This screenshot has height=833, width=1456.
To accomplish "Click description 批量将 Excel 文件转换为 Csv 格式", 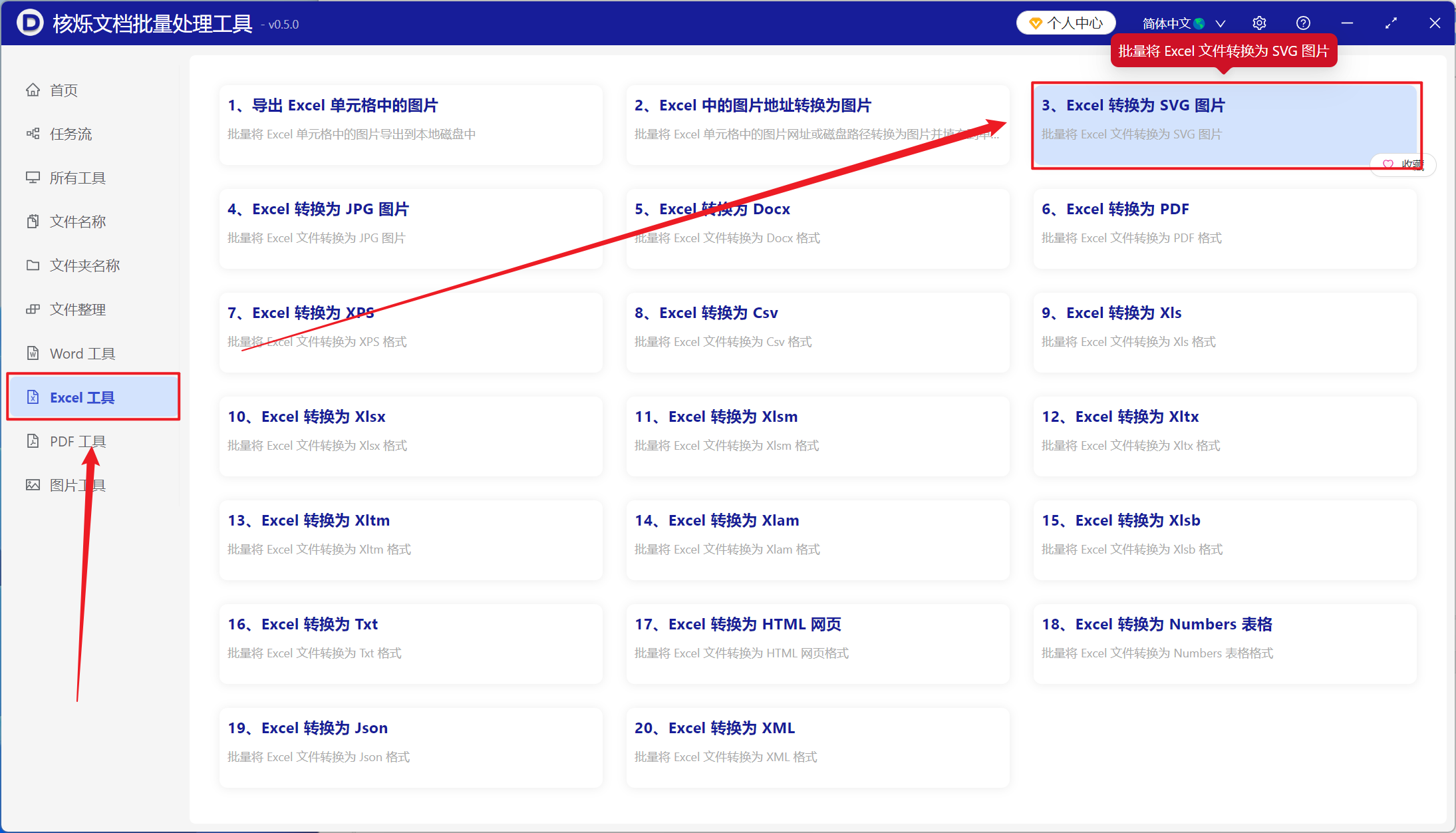I will (x=723, y=341).
